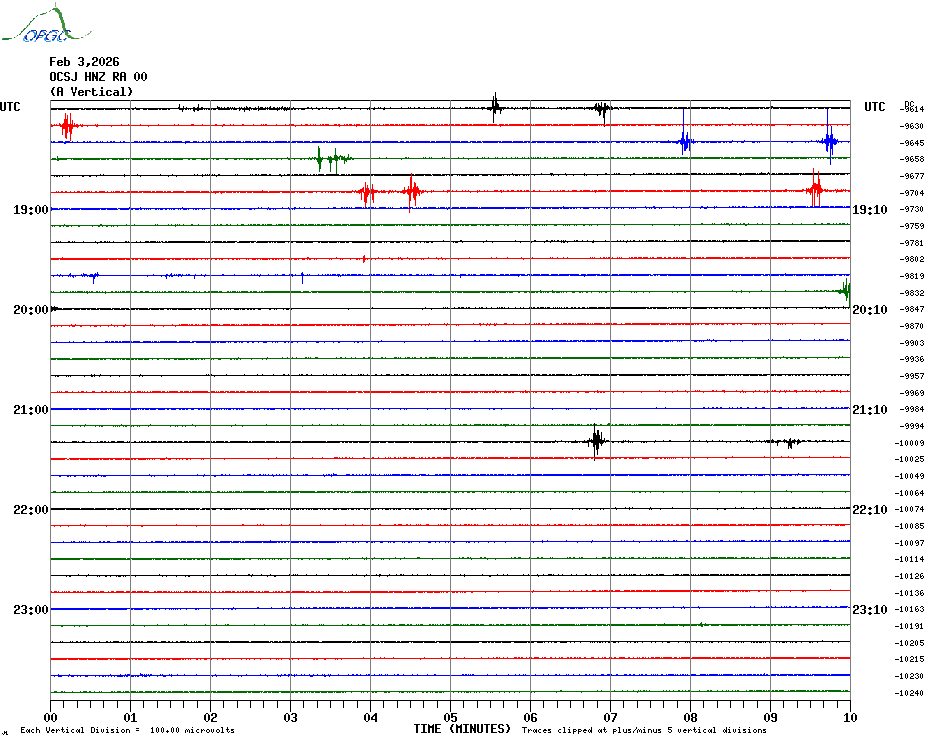The image size is (930, 744).
Task: Click the DC value '-9759'
Action: tap(912, 226)
